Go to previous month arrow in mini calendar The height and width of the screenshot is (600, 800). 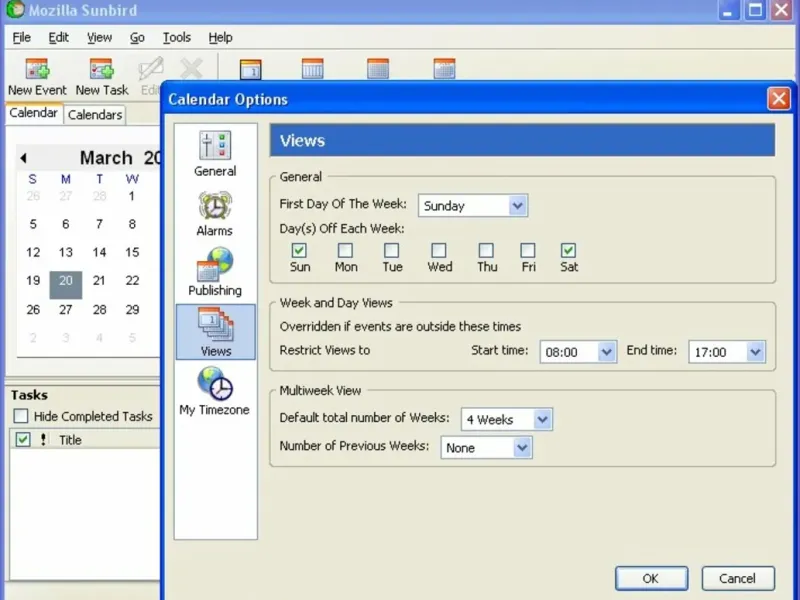click(x=23, y=158)
